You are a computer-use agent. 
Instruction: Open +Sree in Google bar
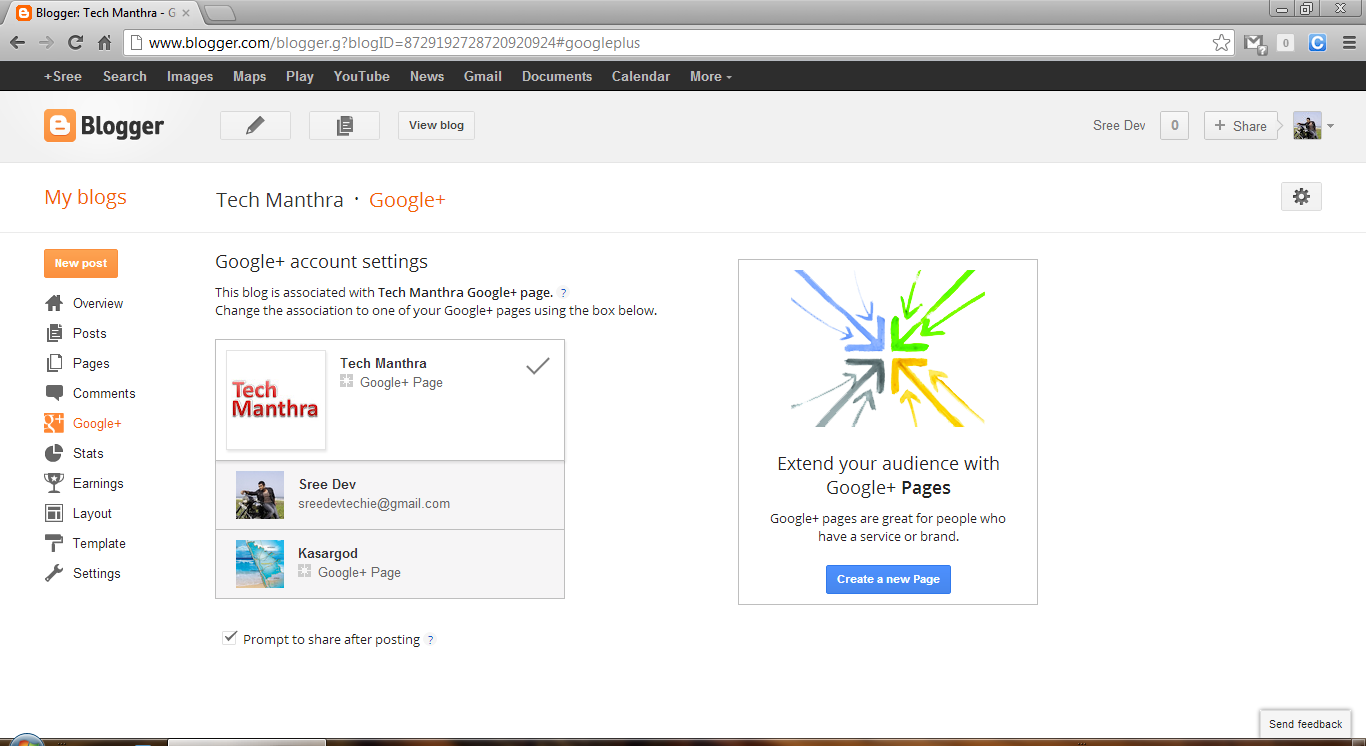click(x=63, y=76)
